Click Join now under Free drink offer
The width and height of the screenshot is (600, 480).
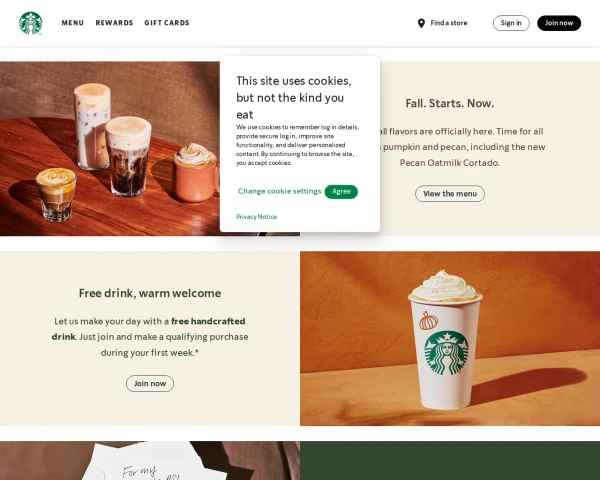[150, 384]
